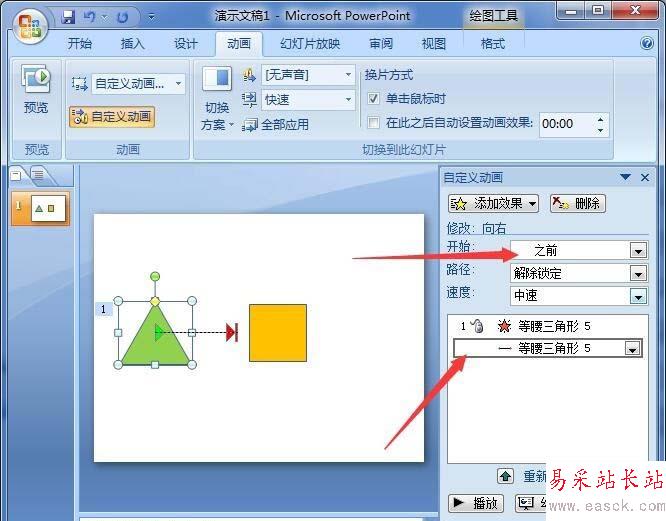This screenshot has width=666, height=521.
Task: Click the animate icon beside 自定义动画... dropdown
Action: click(79, 83)
